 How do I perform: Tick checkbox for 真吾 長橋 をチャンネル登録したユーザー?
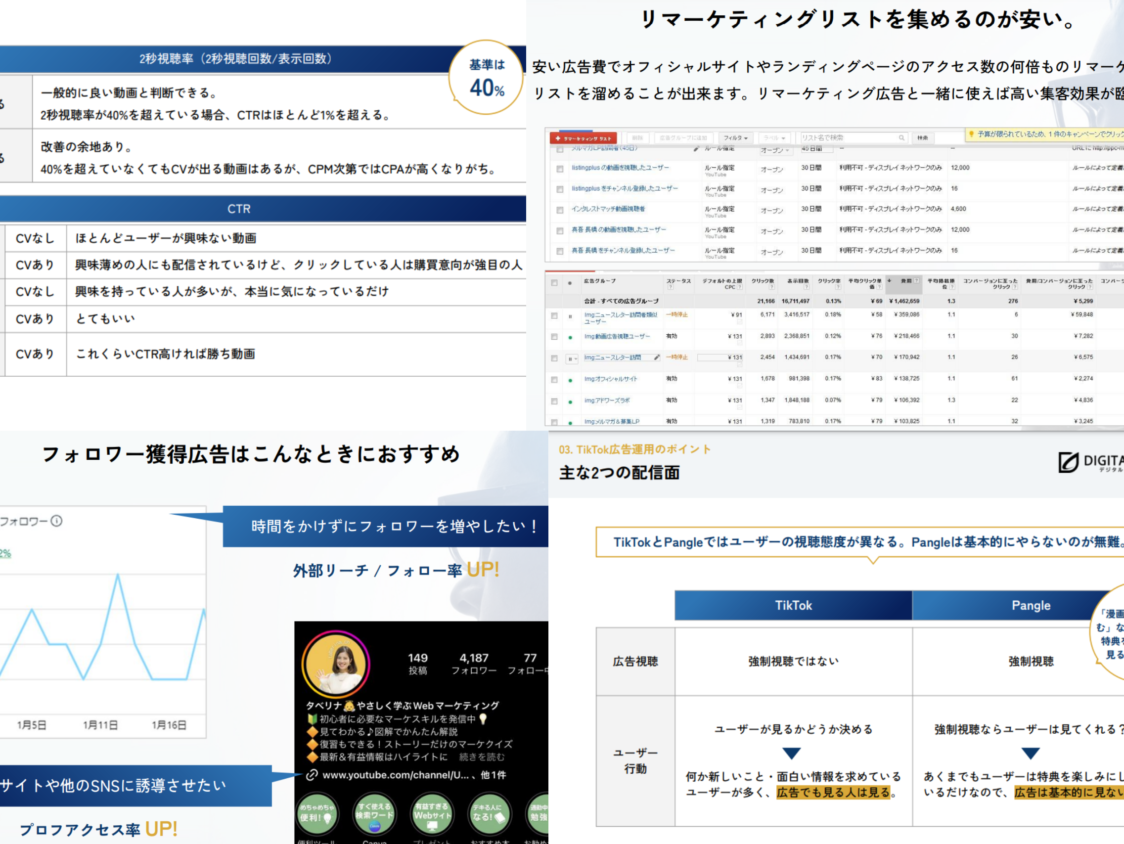[x=560, y=252]
